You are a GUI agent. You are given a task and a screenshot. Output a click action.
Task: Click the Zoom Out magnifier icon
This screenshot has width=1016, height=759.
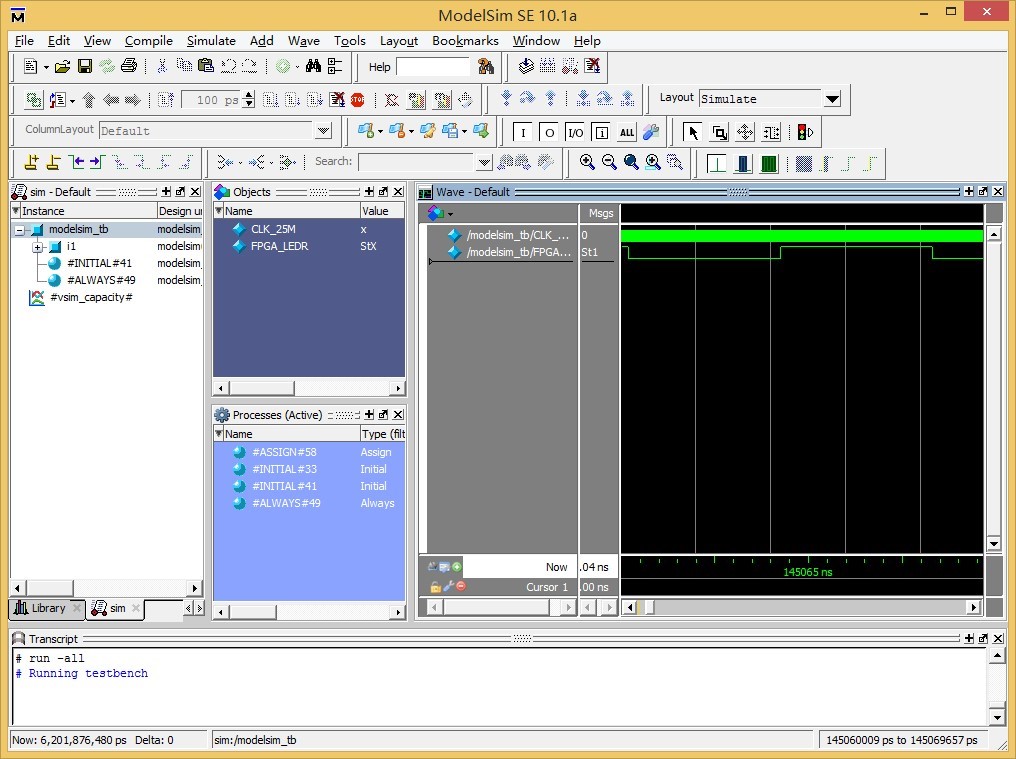(x=609, y=162)
